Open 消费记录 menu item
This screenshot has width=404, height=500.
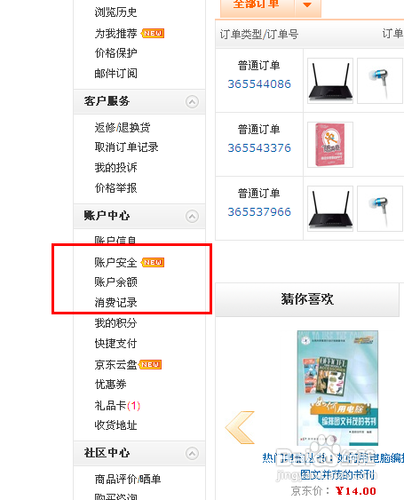(116, 302)
